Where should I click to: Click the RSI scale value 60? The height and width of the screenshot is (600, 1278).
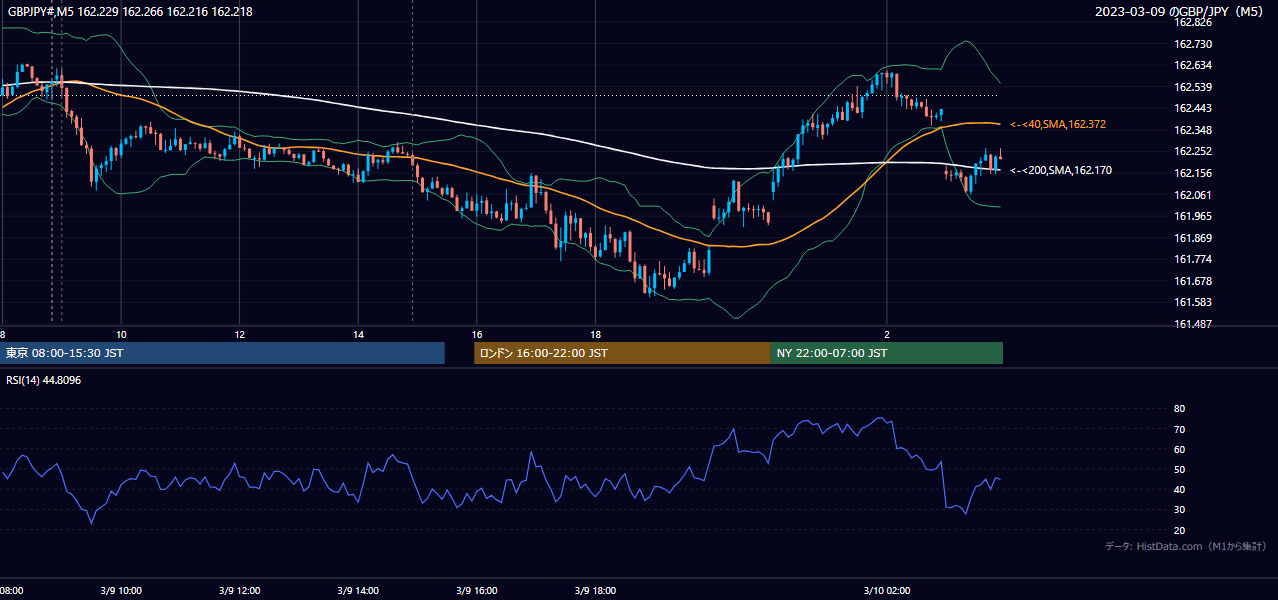point(1179,450)
